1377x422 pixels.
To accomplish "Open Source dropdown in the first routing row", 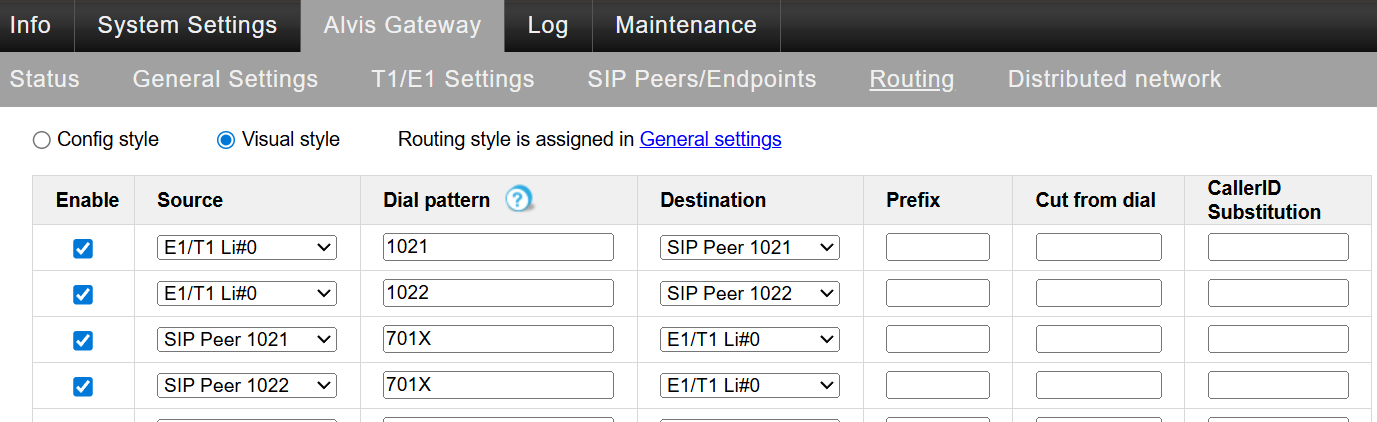I will (x=247, y=247).
